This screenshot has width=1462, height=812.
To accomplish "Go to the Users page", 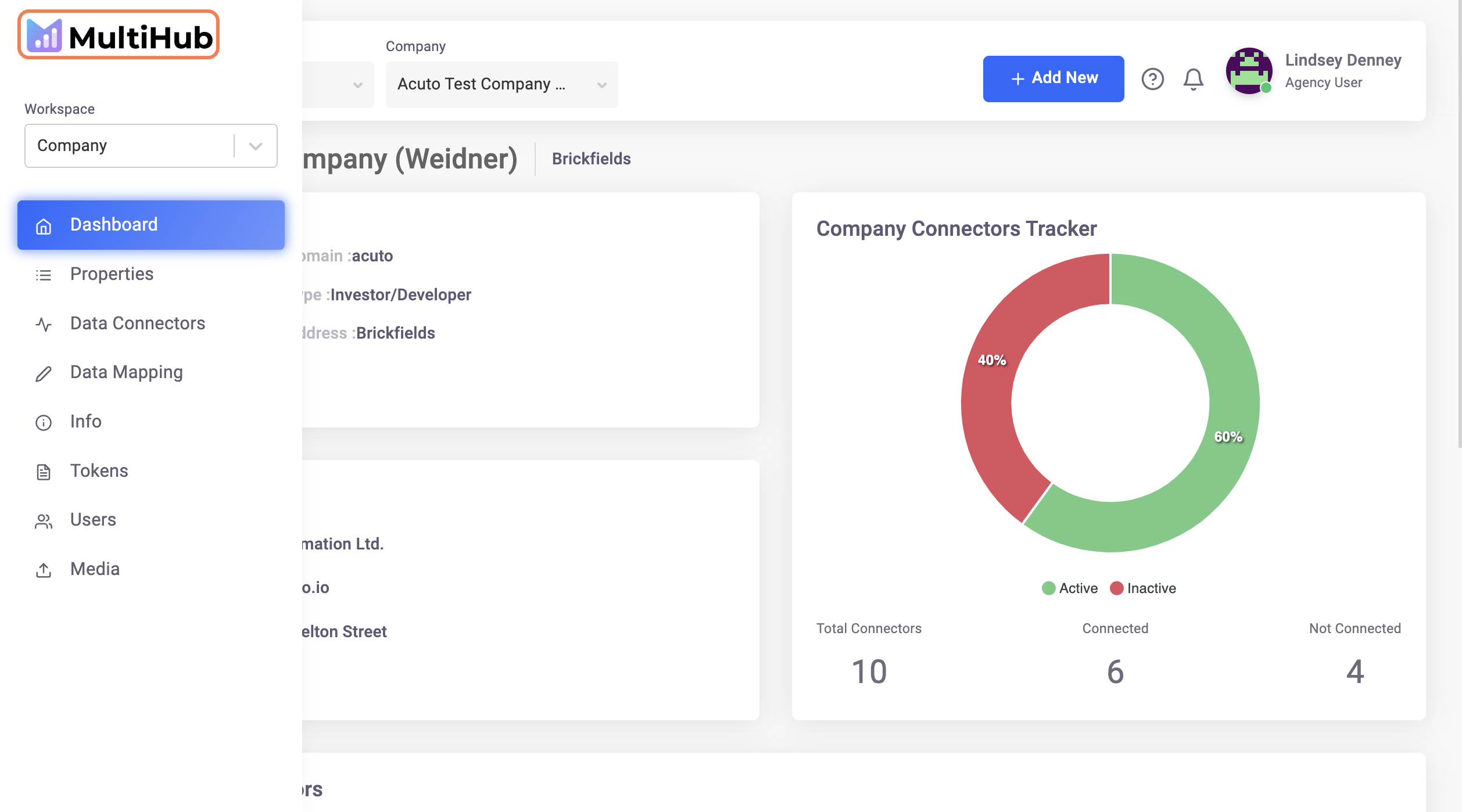I will click(151, 520).
